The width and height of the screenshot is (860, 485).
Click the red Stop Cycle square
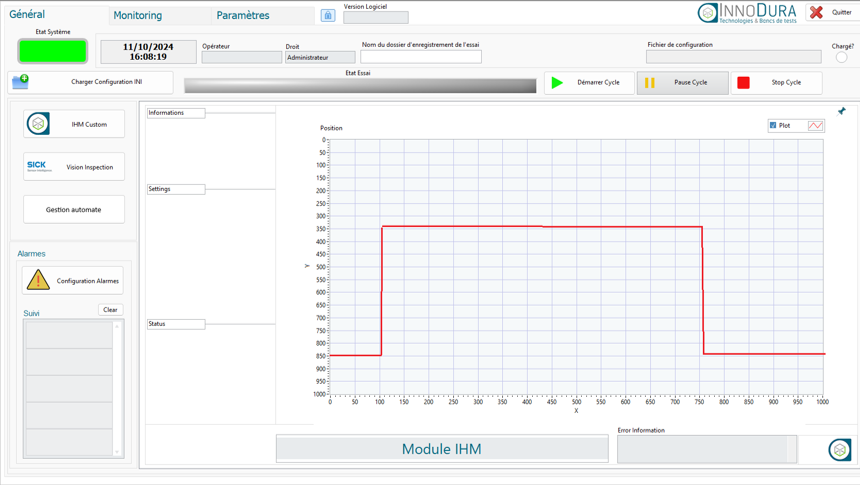[744, 83]
